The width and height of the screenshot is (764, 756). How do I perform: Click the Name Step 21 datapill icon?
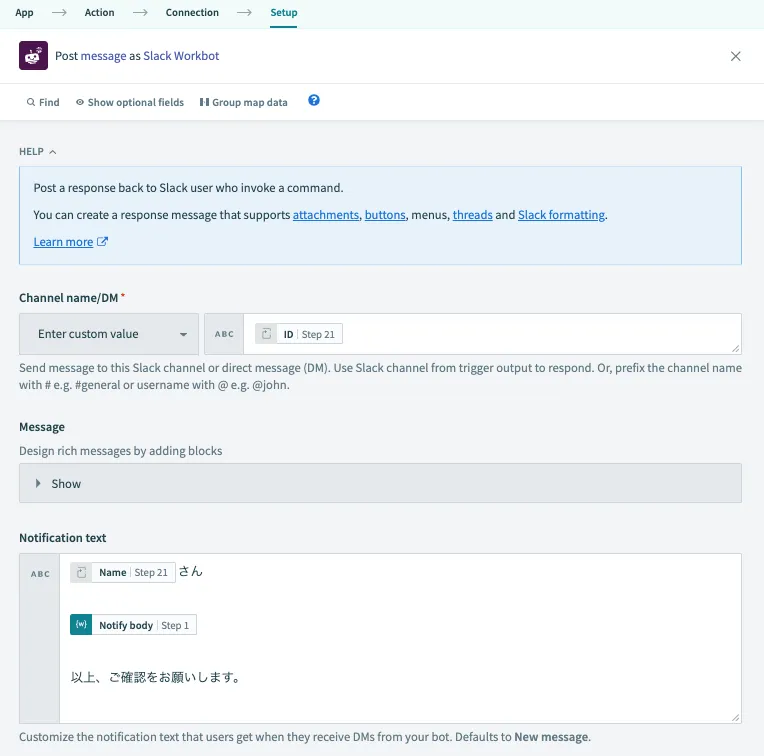[82, 572]
